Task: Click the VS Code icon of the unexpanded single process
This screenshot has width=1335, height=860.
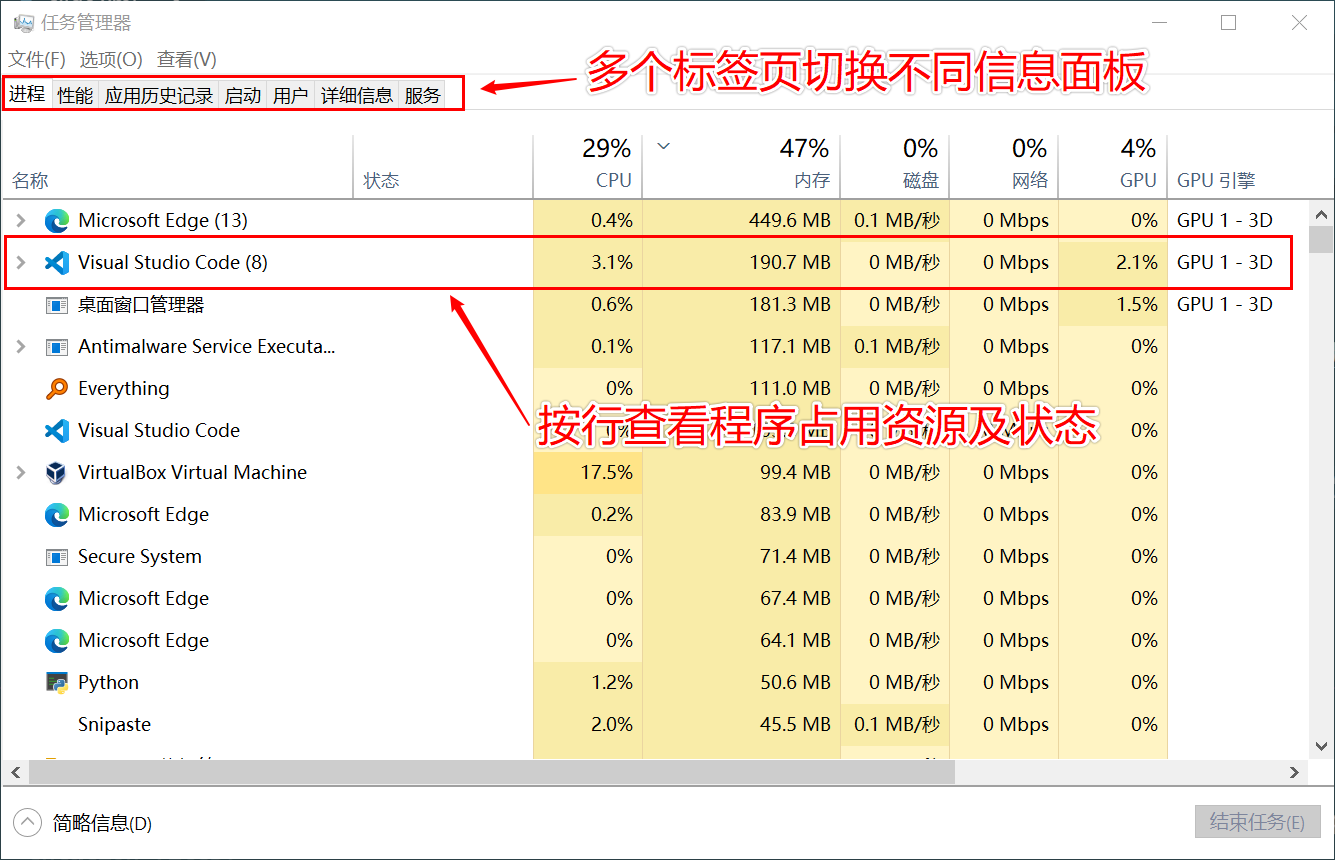Action: 57,431
